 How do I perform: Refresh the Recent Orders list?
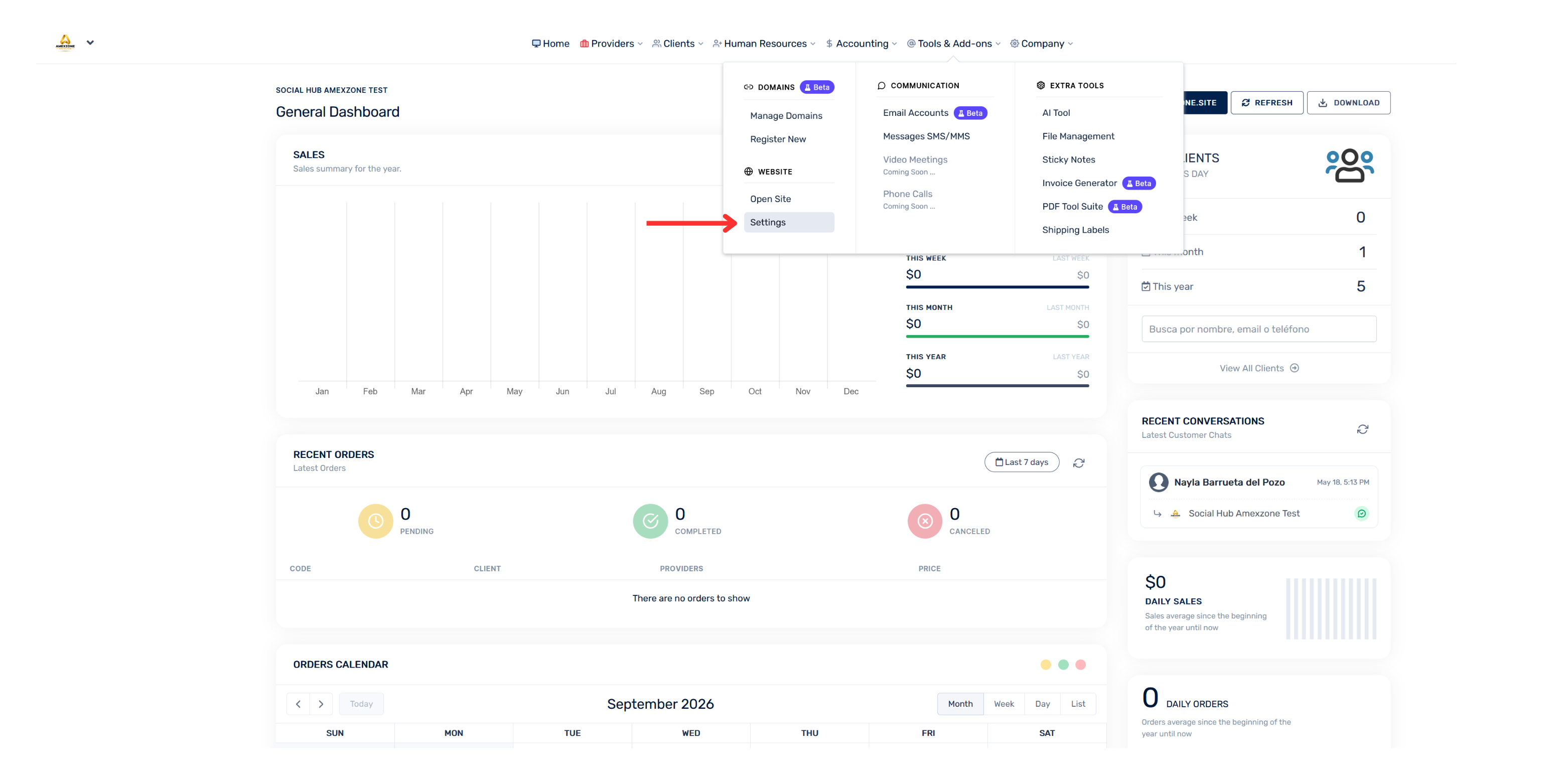click(1079, 463)
